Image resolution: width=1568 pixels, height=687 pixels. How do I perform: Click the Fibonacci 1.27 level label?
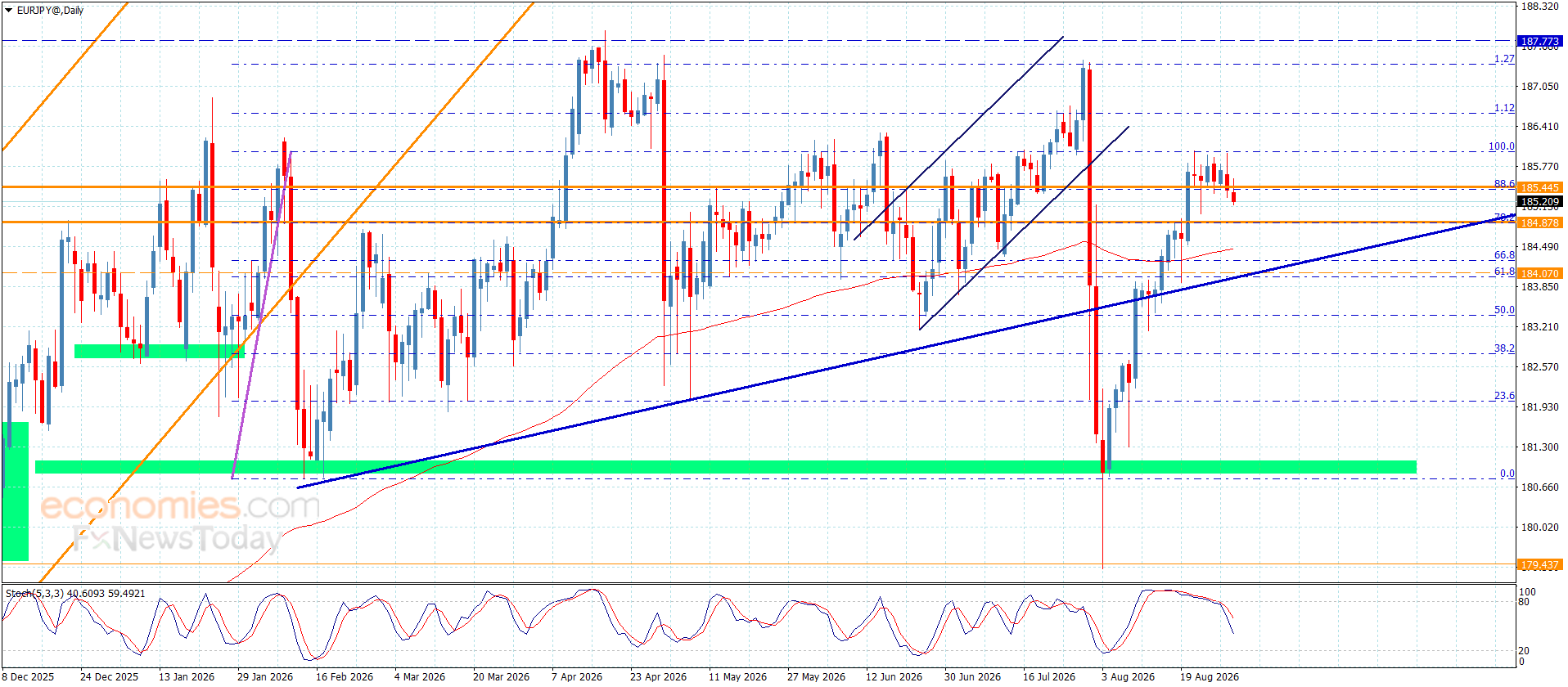click(x=1504, y=59)
